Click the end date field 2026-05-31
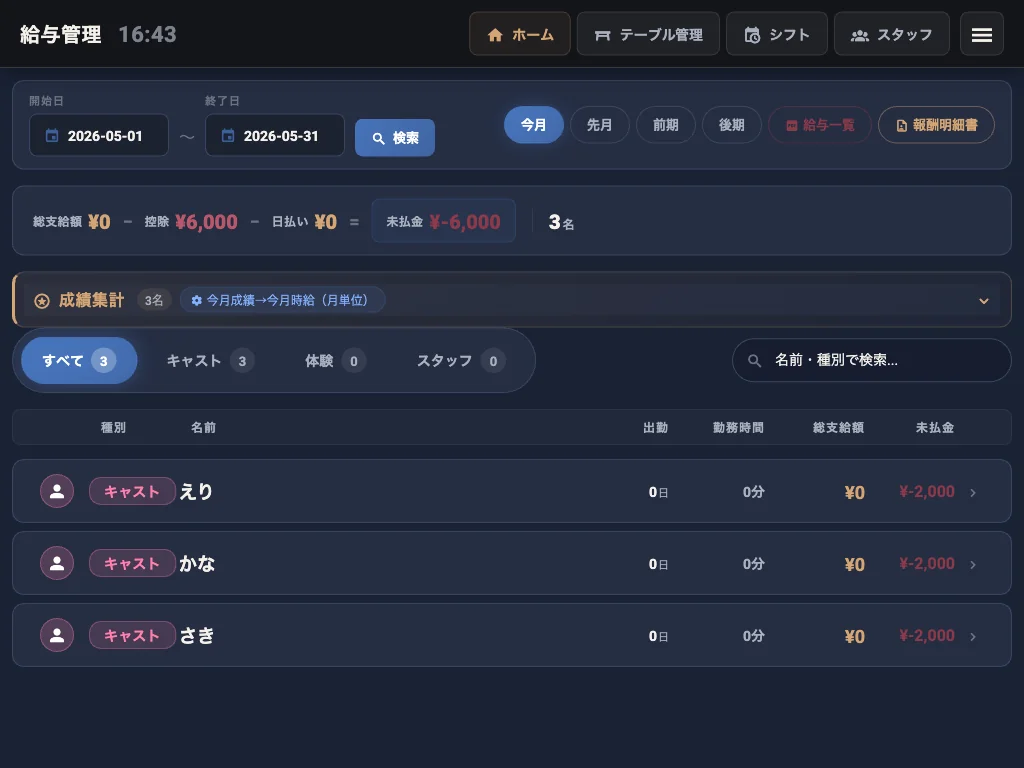 [x=275, y=135]
